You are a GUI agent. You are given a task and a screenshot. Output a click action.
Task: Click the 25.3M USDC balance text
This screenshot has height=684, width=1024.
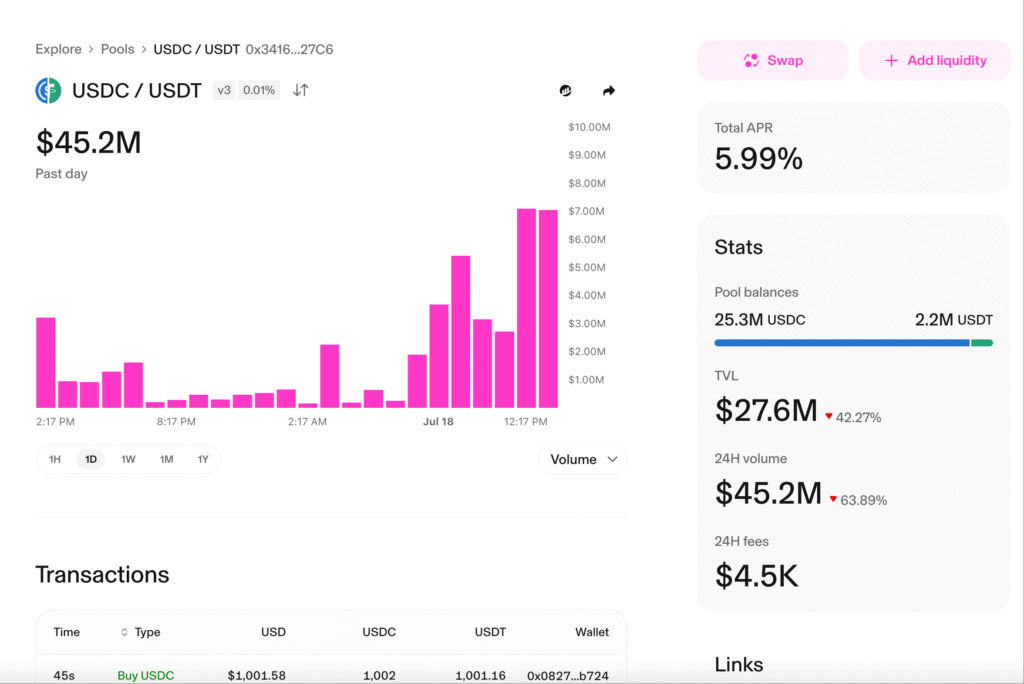coord(760,319)
